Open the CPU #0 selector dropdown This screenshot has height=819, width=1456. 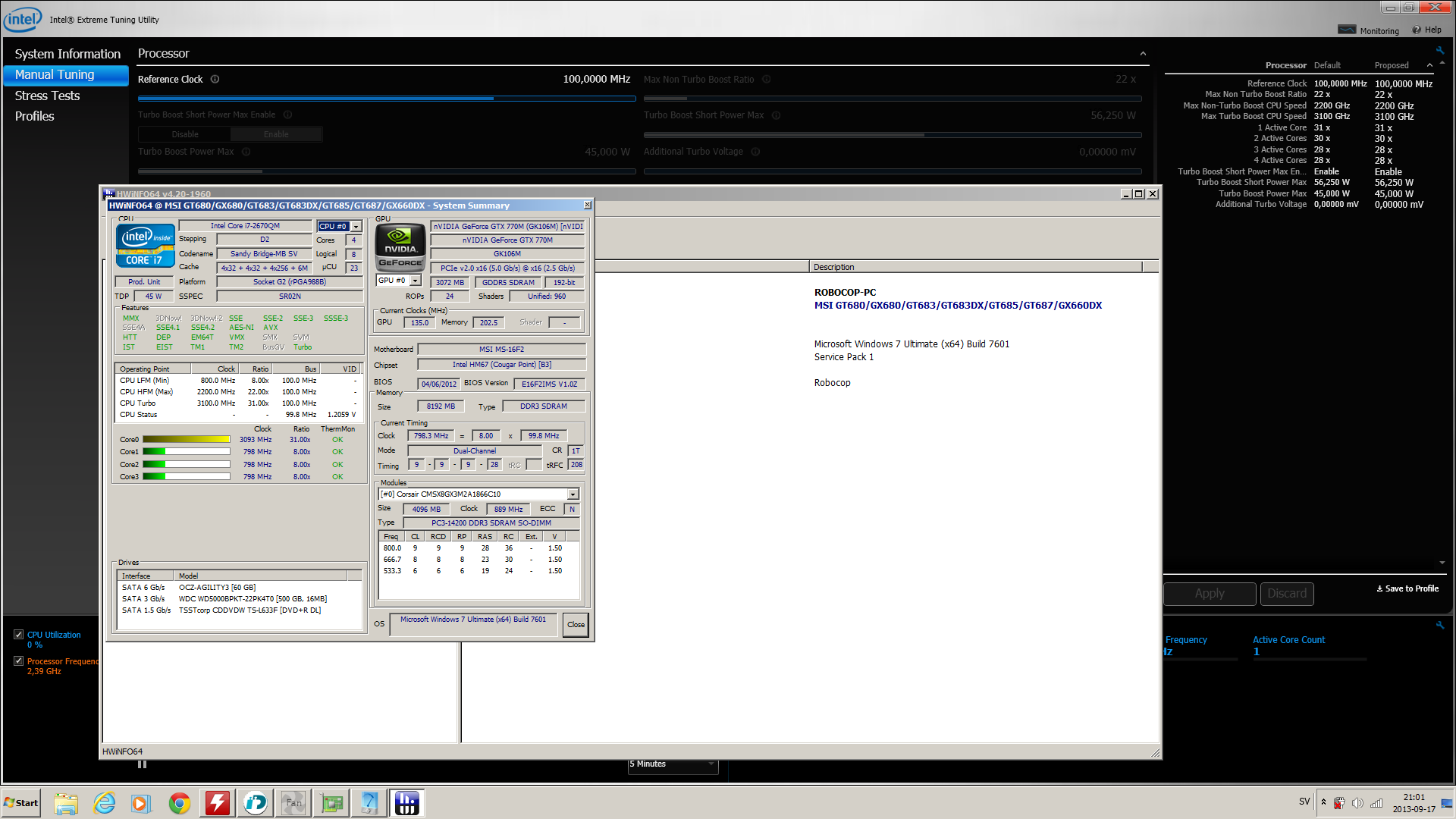356,227
